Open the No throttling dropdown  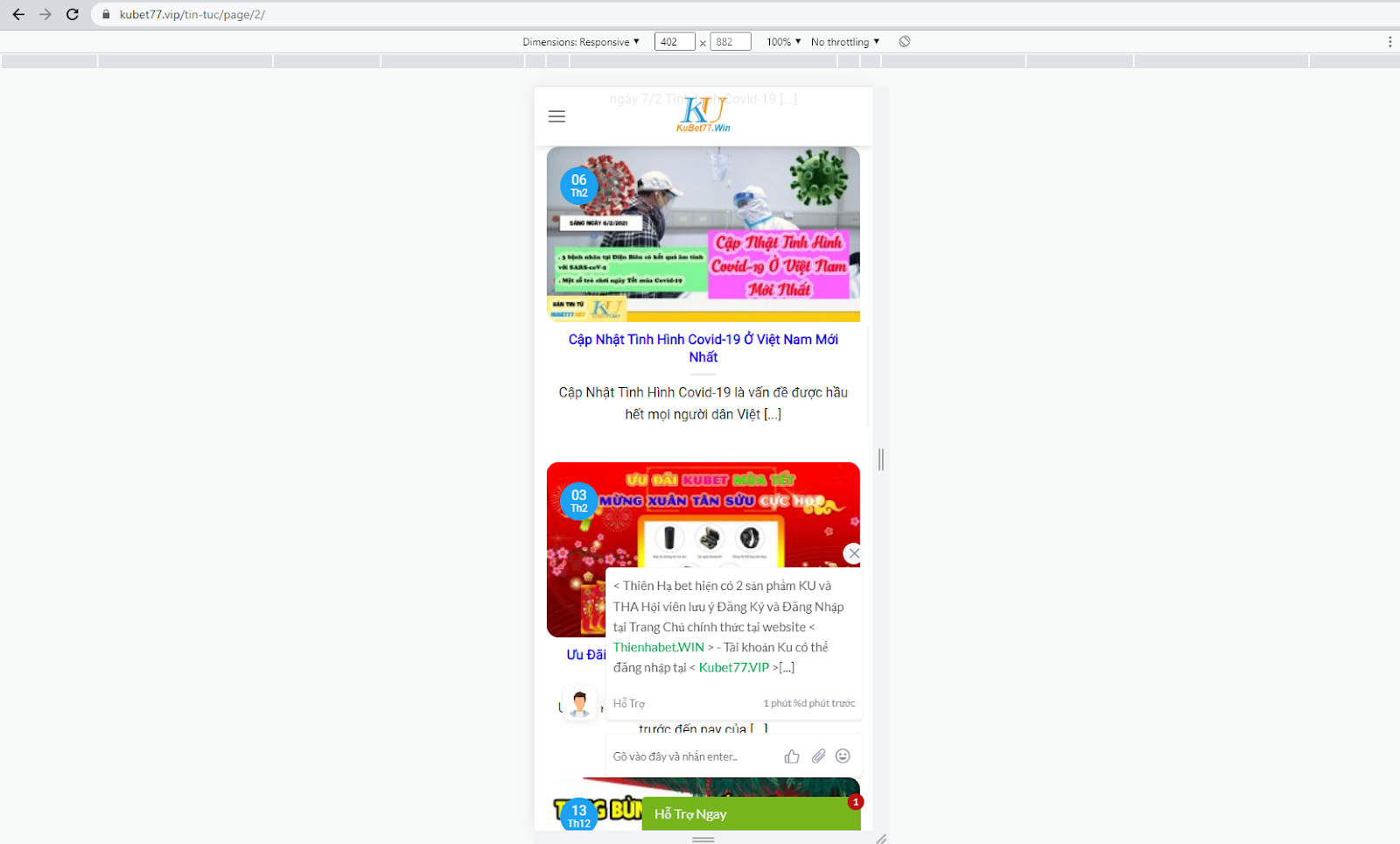tap(845, 42)
